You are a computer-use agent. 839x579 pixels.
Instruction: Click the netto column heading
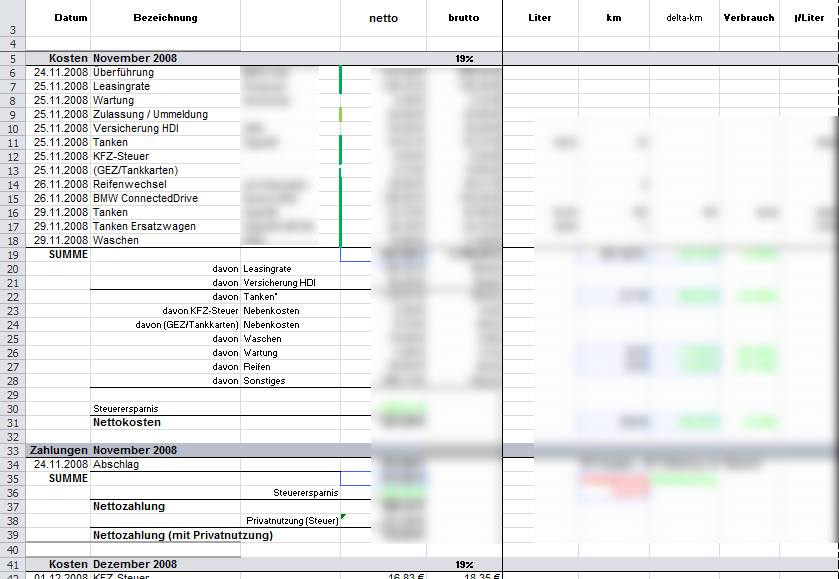(x=383, y=18)
